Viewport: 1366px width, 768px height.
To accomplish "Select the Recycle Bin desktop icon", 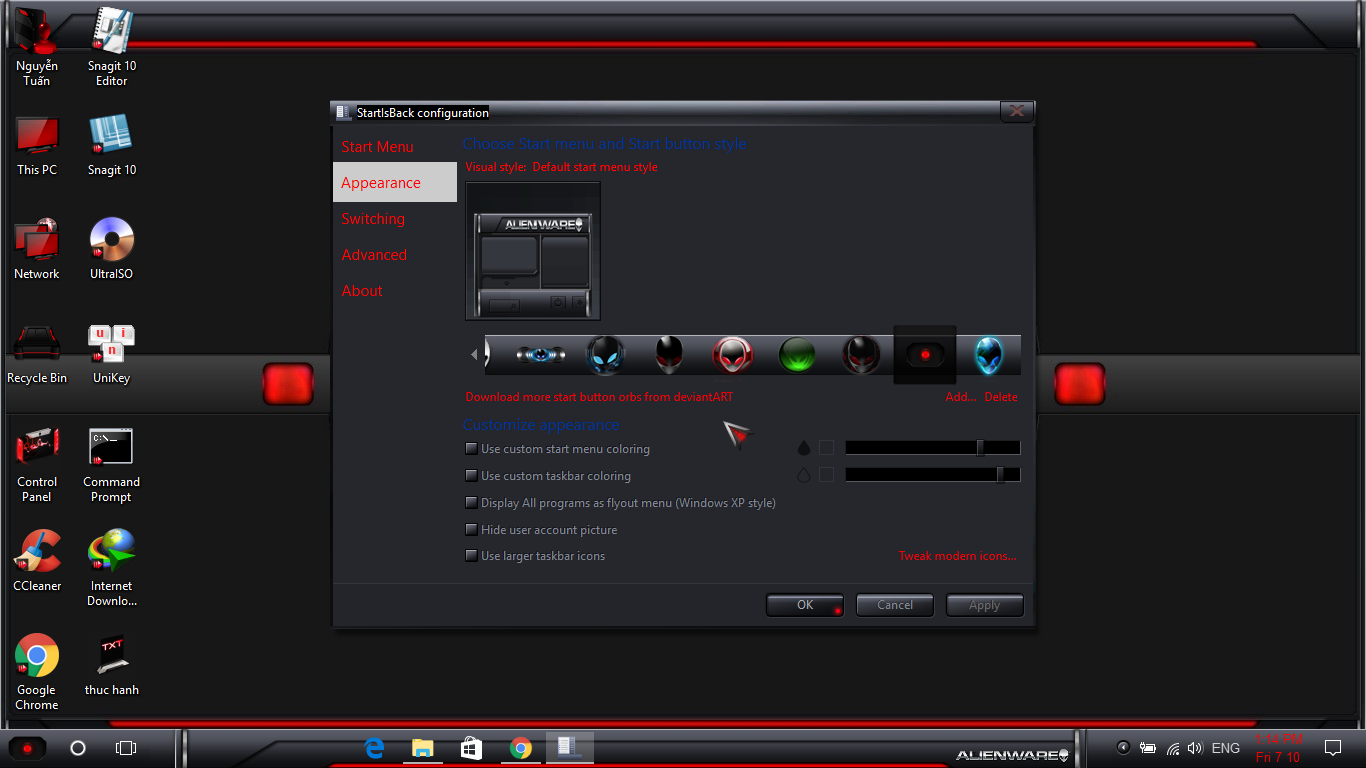I will point(37,354).
